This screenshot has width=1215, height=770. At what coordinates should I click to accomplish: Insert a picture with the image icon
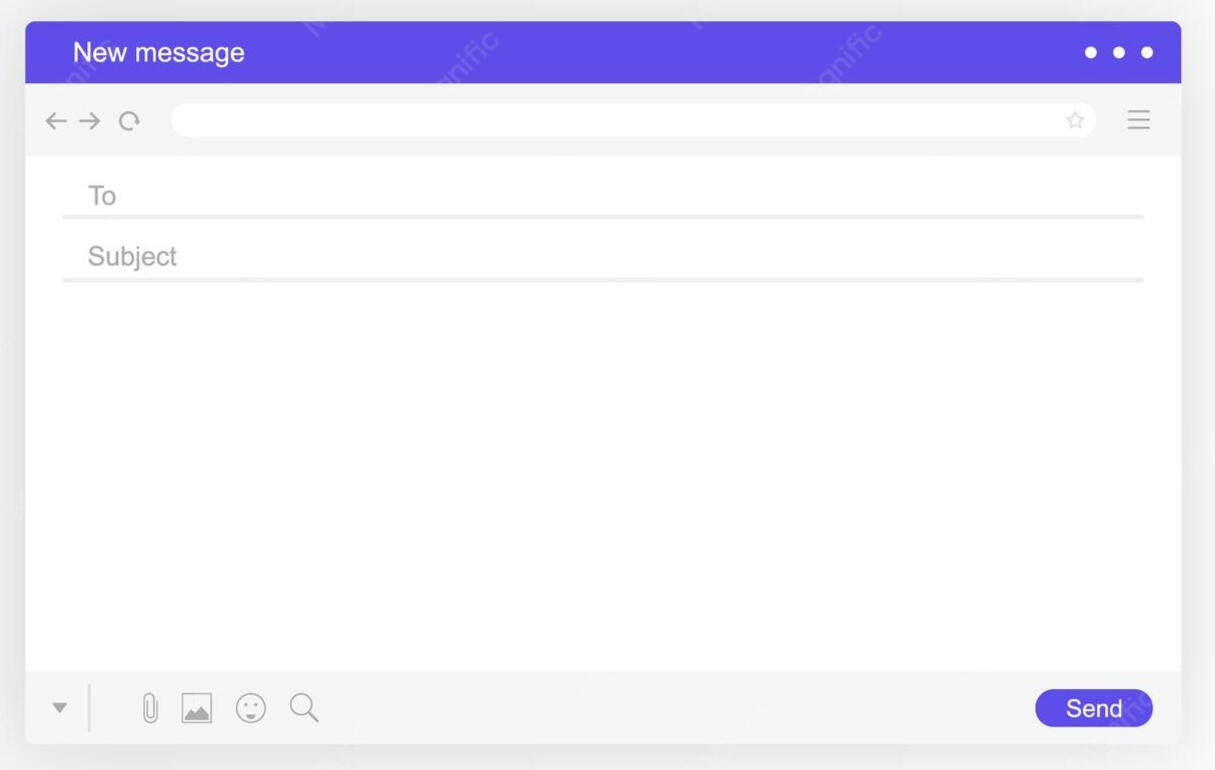[x=197, y=708]
